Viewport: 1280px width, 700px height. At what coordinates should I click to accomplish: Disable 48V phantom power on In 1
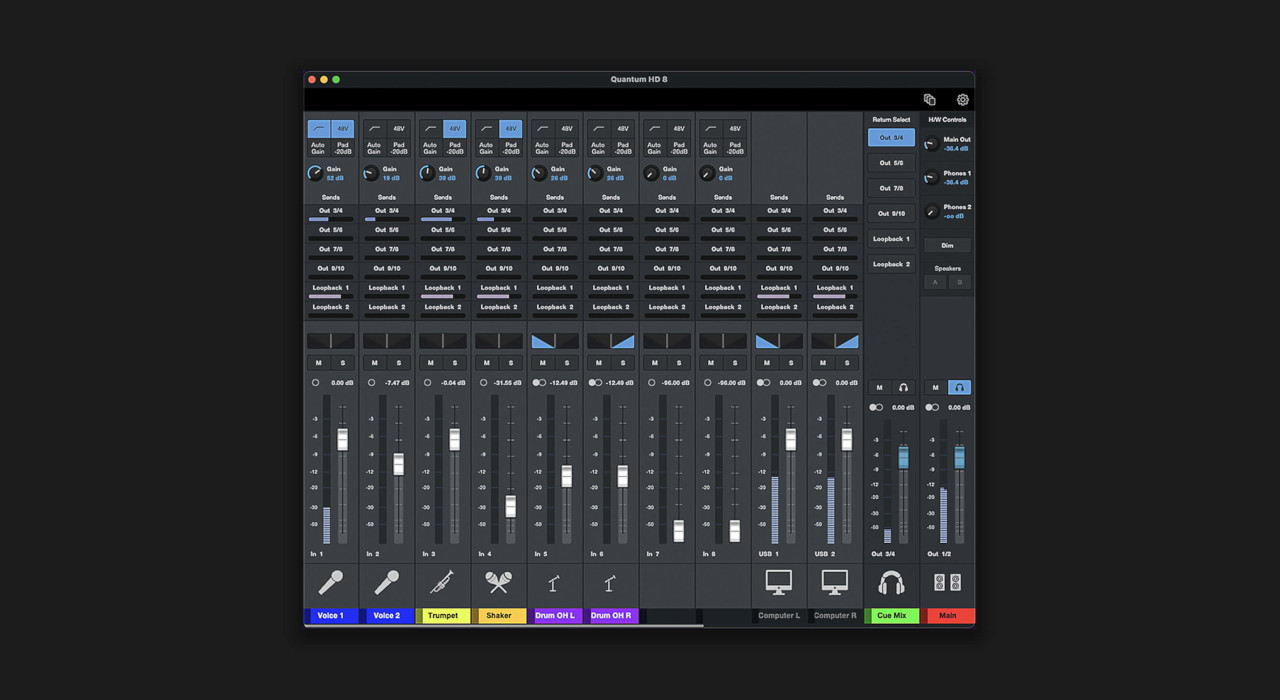click(343, 129)
